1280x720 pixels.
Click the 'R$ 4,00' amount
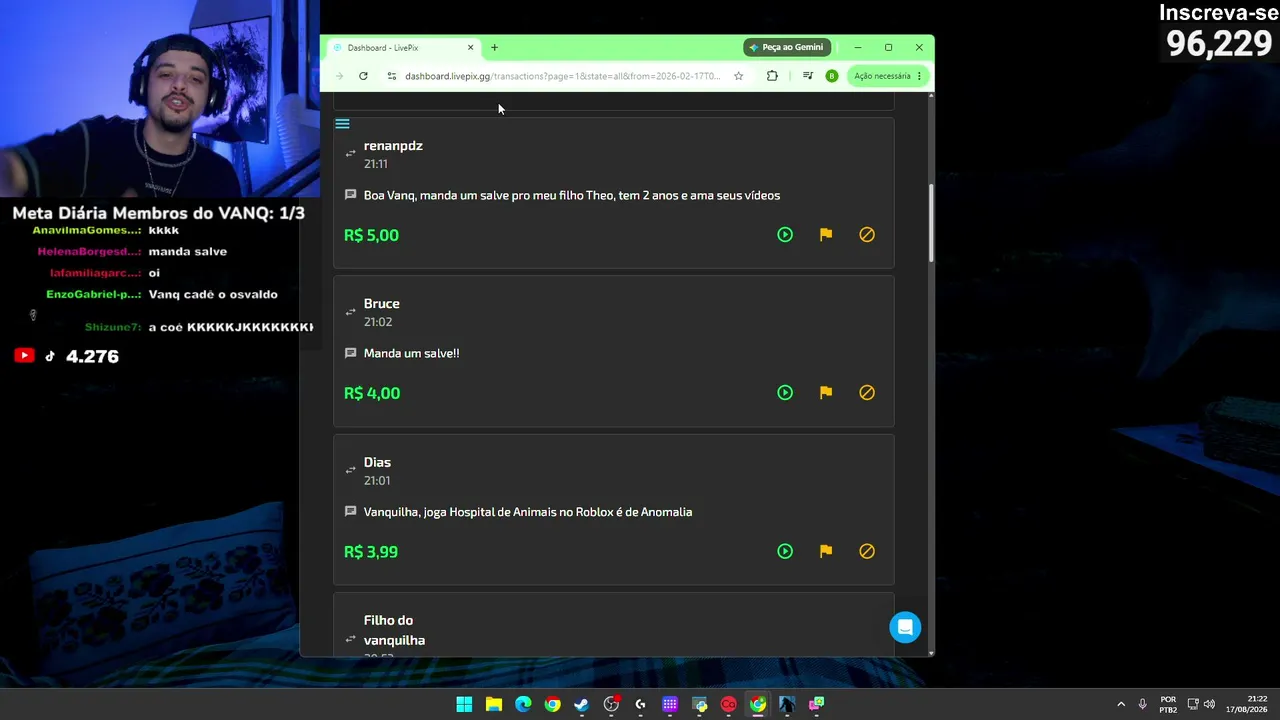(x=372, y=393)
